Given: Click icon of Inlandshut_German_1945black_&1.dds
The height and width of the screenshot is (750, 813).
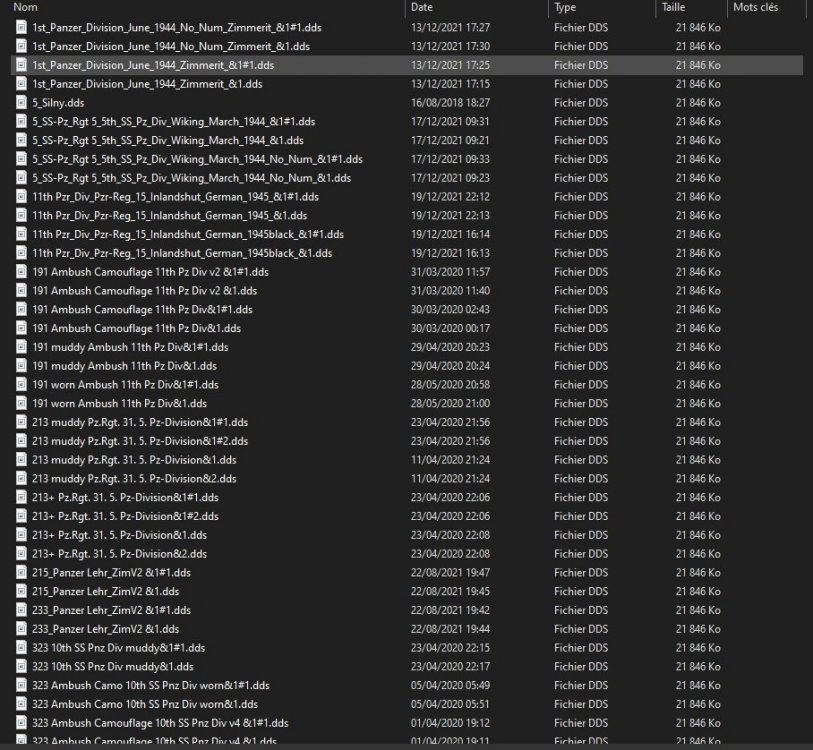Looking at the screenshot, I should tap(21, 253).
